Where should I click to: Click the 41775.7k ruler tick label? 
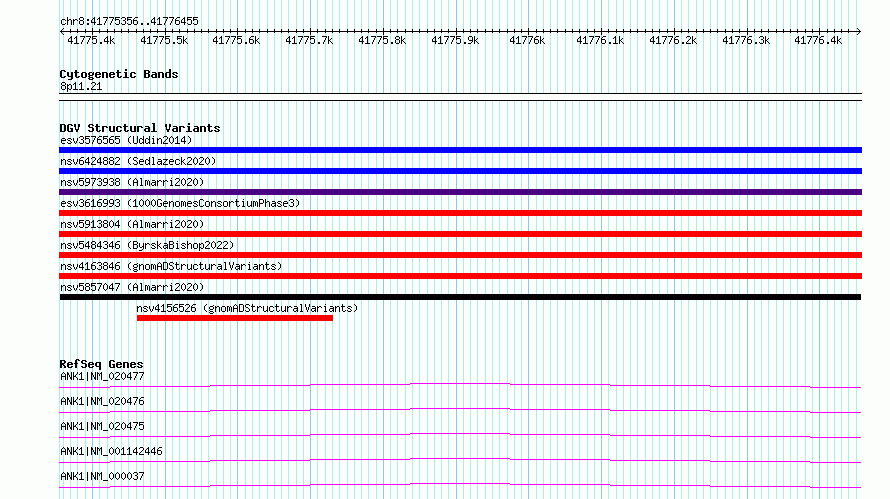pyautogui.click(x=309, y=40)
